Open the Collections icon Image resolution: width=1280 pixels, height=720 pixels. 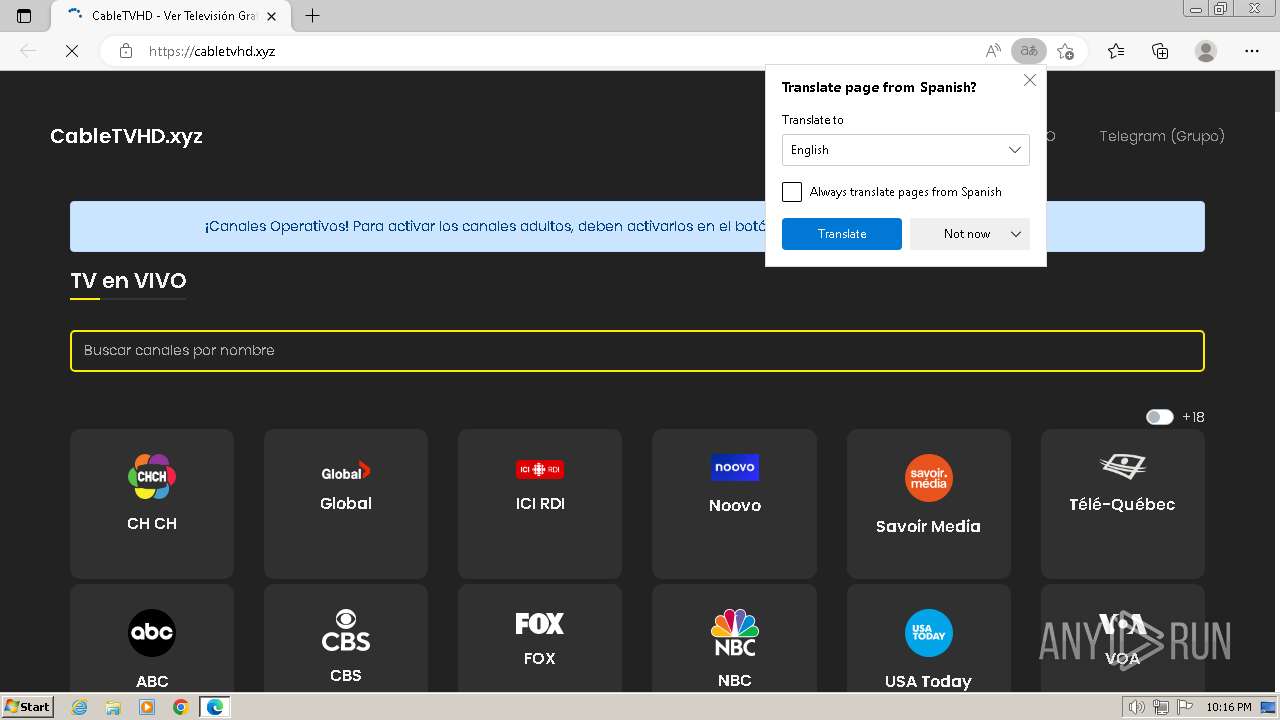(x=1160, y=51)
